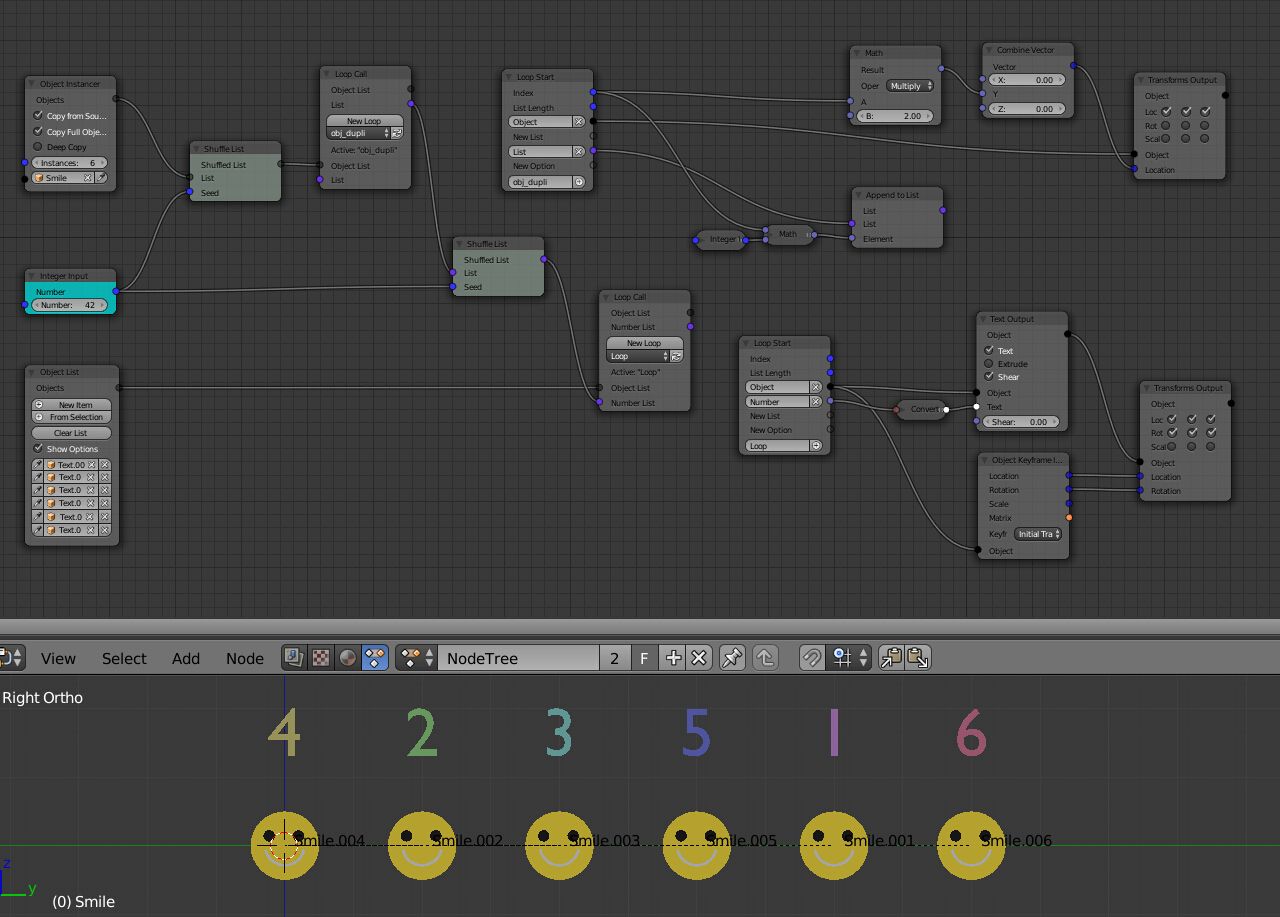Select the material shader node tree type icon
The height and width of the screenshot is (917, 1280).
(x=347, y=658)
